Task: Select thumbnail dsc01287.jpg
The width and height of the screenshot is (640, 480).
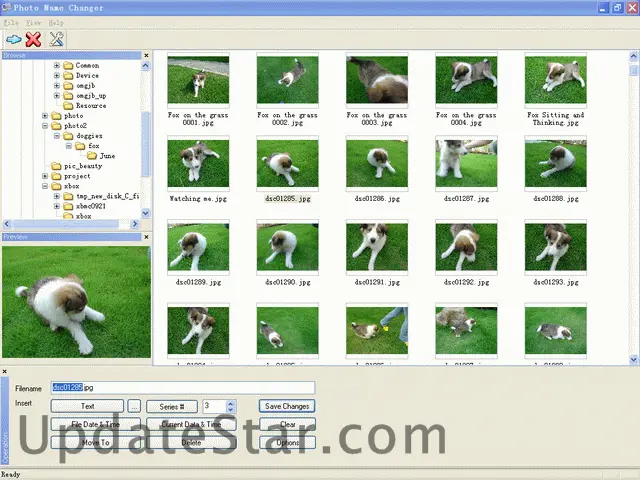Action: (466, 163)
